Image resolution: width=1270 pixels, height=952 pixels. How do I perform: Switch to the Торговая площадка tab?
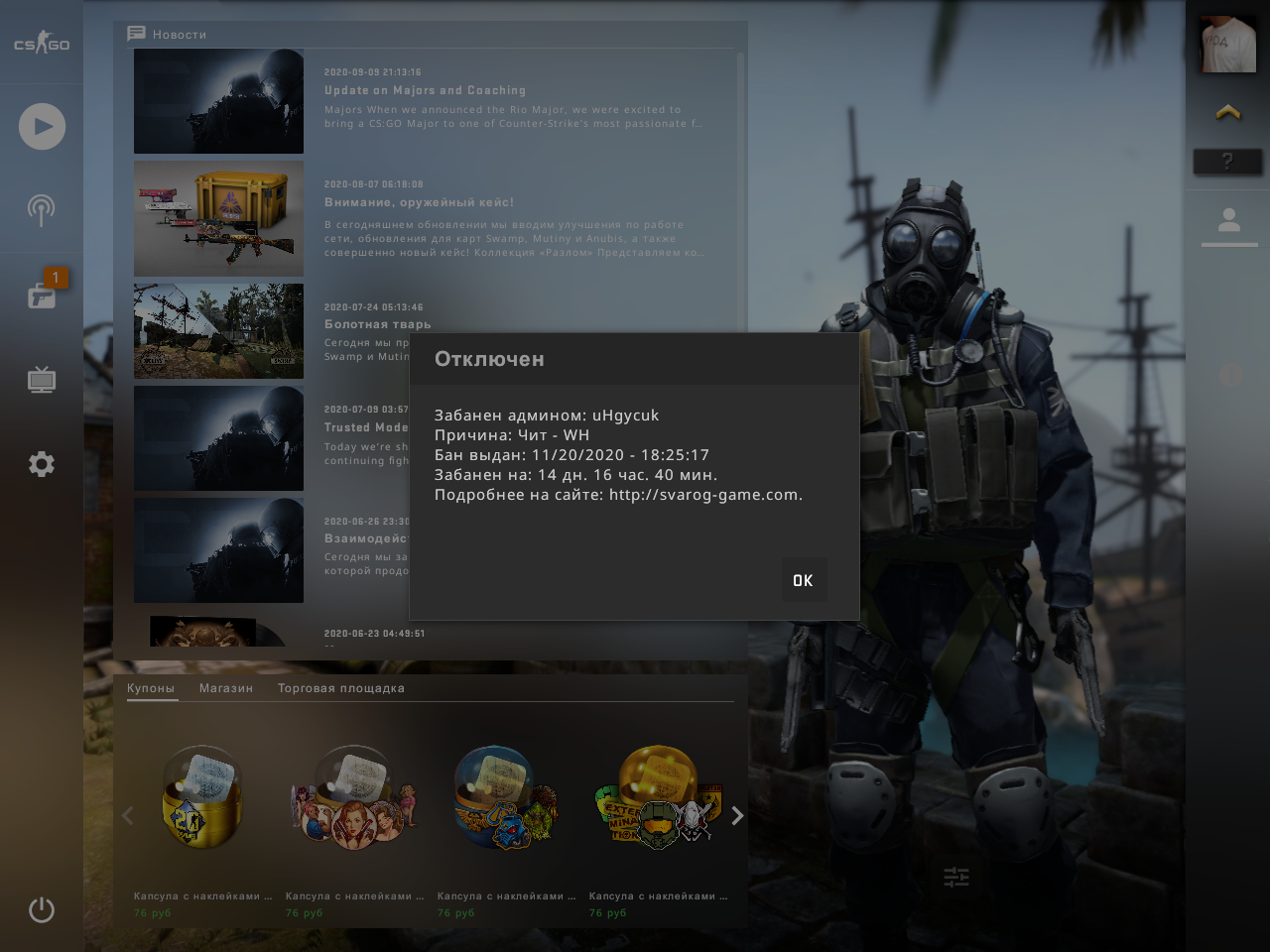[341, 688]
